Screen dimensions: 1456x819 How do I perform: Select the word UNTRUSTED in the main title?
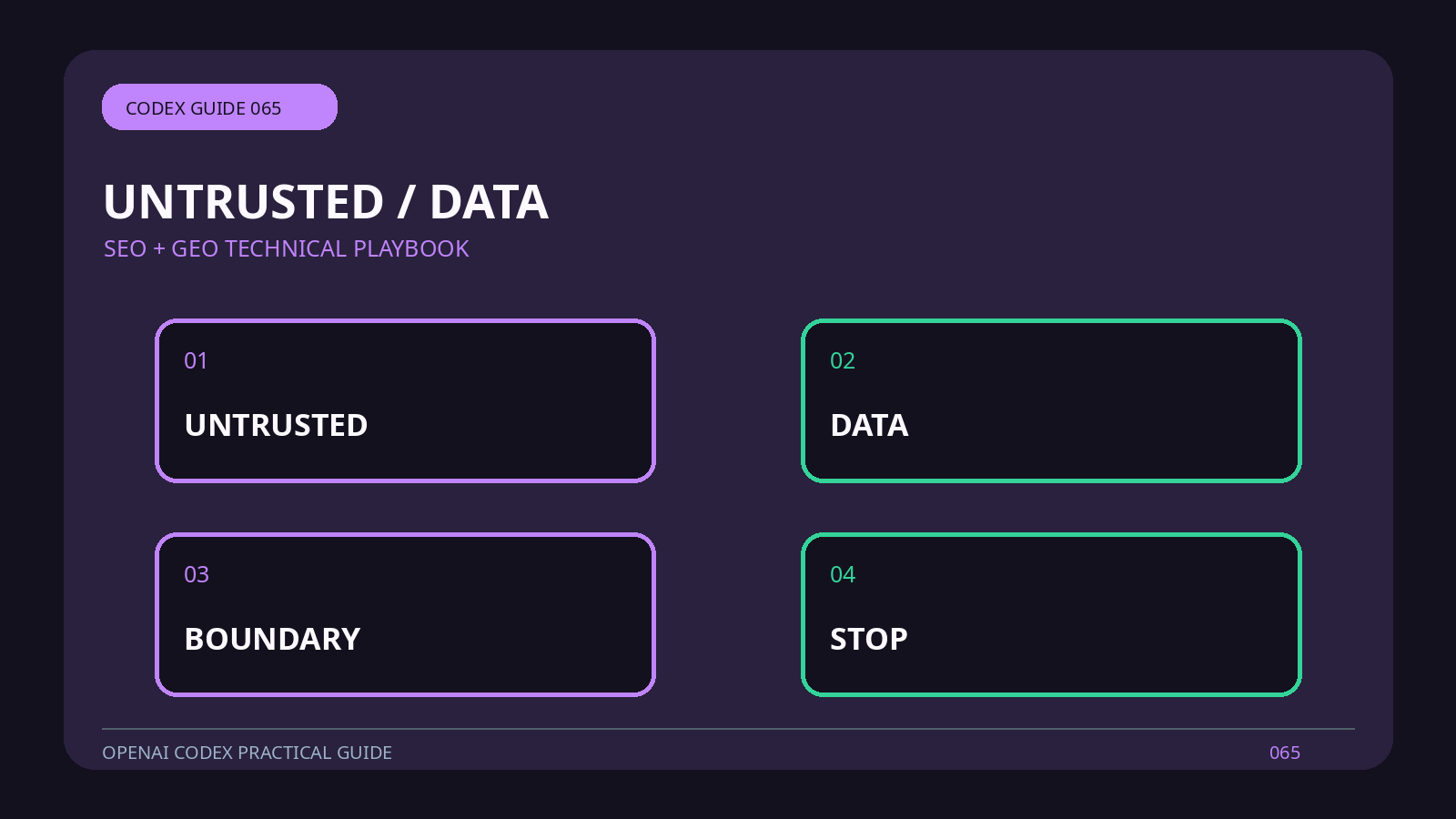pos(244,202)
